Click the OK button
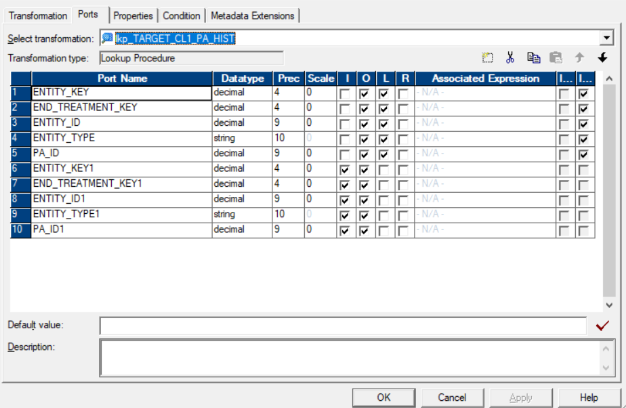This screenshot has height=408, width=626. point(384,398)
